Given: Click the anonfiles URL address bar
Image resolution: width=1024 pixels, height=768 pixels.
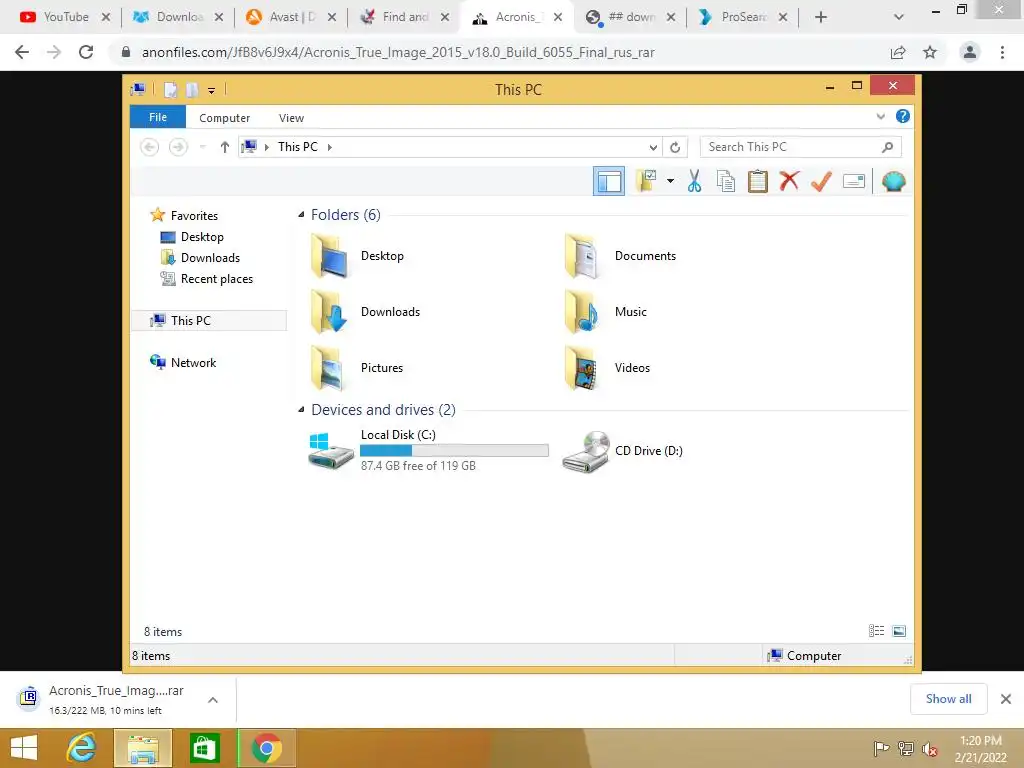Looking at the screenshot, I should pyautogui.click(x=398, y=52).
